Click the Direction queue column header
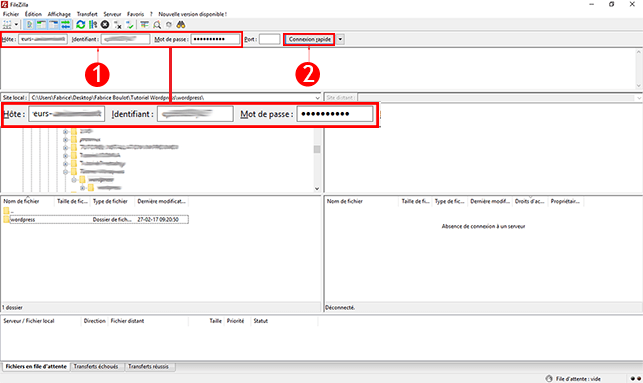Screen dimensions: 643x383 pyautogui.click(x=94, y=321)
